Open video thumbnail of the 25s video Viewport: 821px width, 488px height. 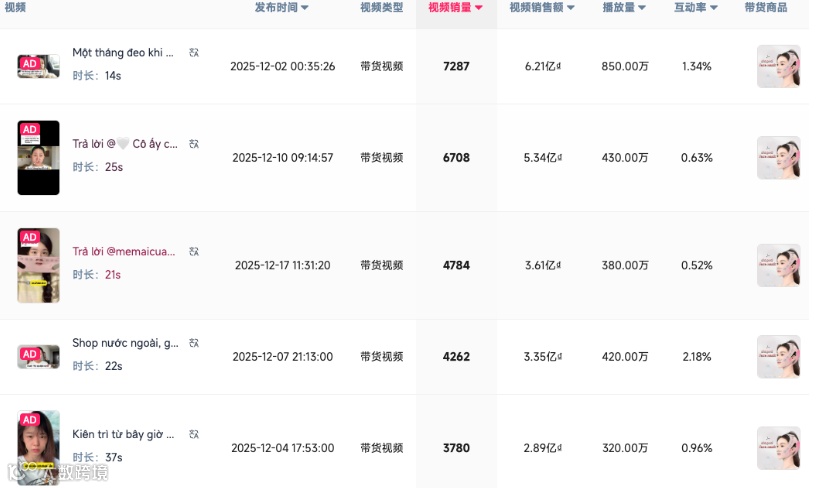pyautogui.click(x=38, y=158)
